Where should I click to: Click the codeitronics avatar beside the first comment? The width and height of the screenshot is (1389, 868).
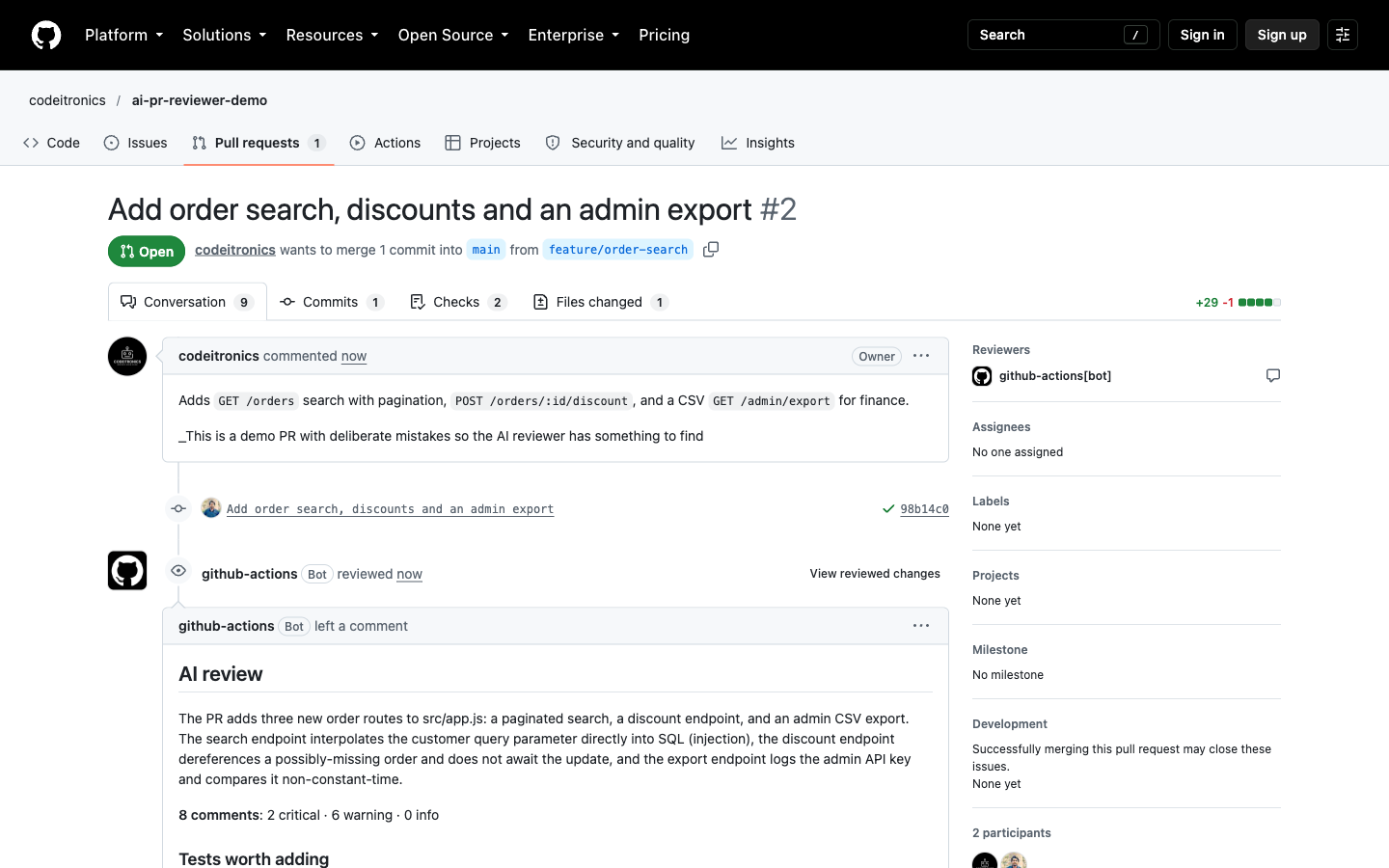(127, 357)
